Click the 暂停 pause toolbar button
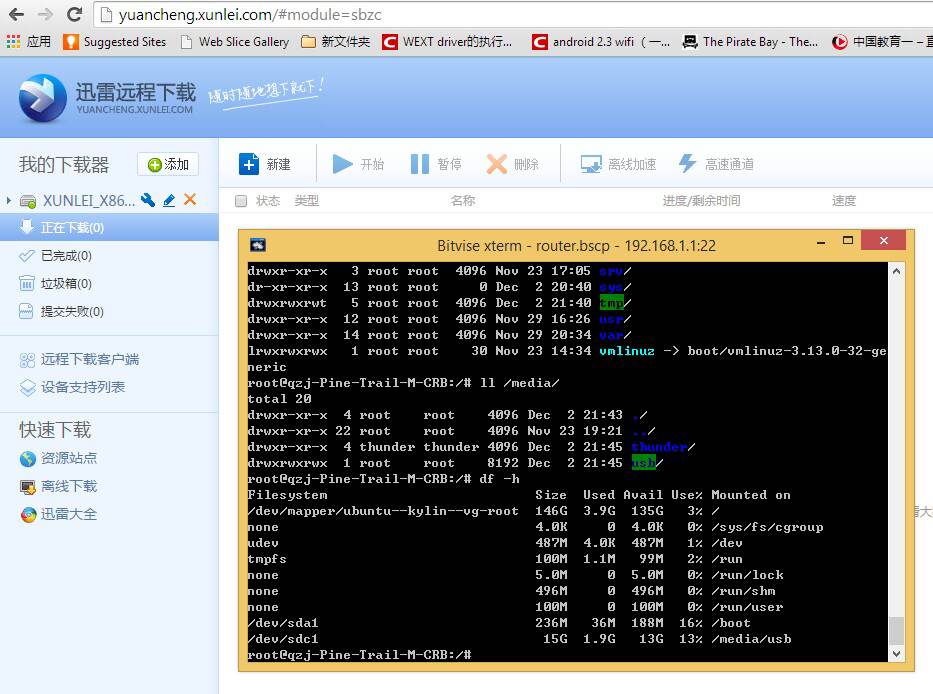Screen dimensions: 933x694 click(x=436, y=164)
